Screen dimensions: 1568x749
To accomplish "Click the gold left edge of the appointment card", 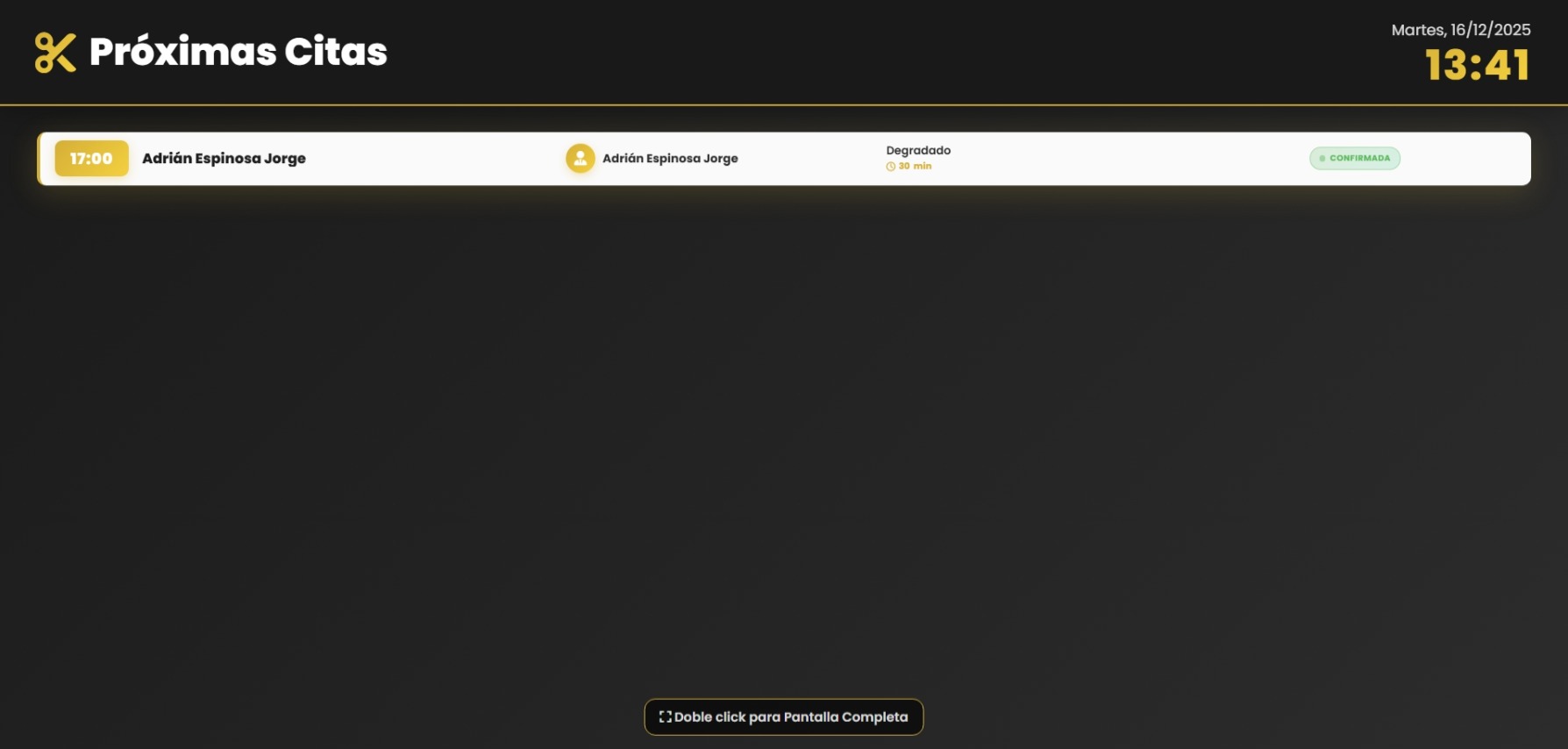I will tap(39, 159).
